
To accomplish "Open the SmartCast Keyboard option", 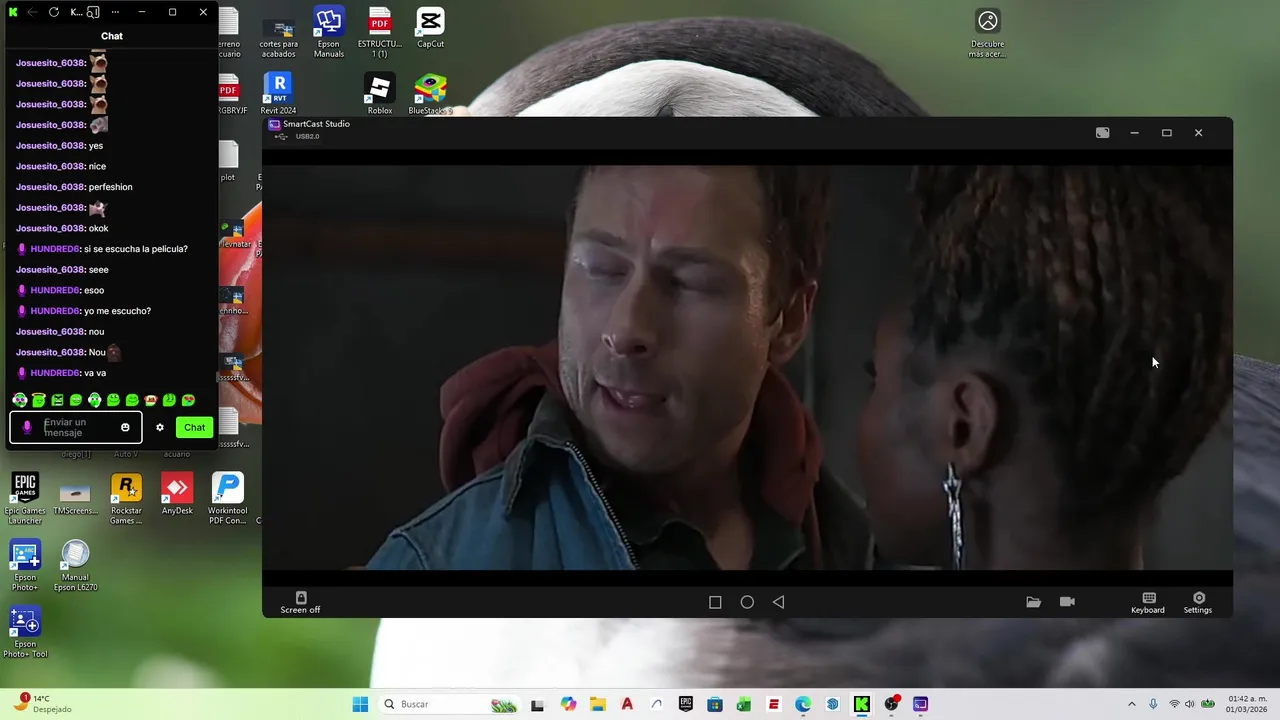I will 1148,603.
